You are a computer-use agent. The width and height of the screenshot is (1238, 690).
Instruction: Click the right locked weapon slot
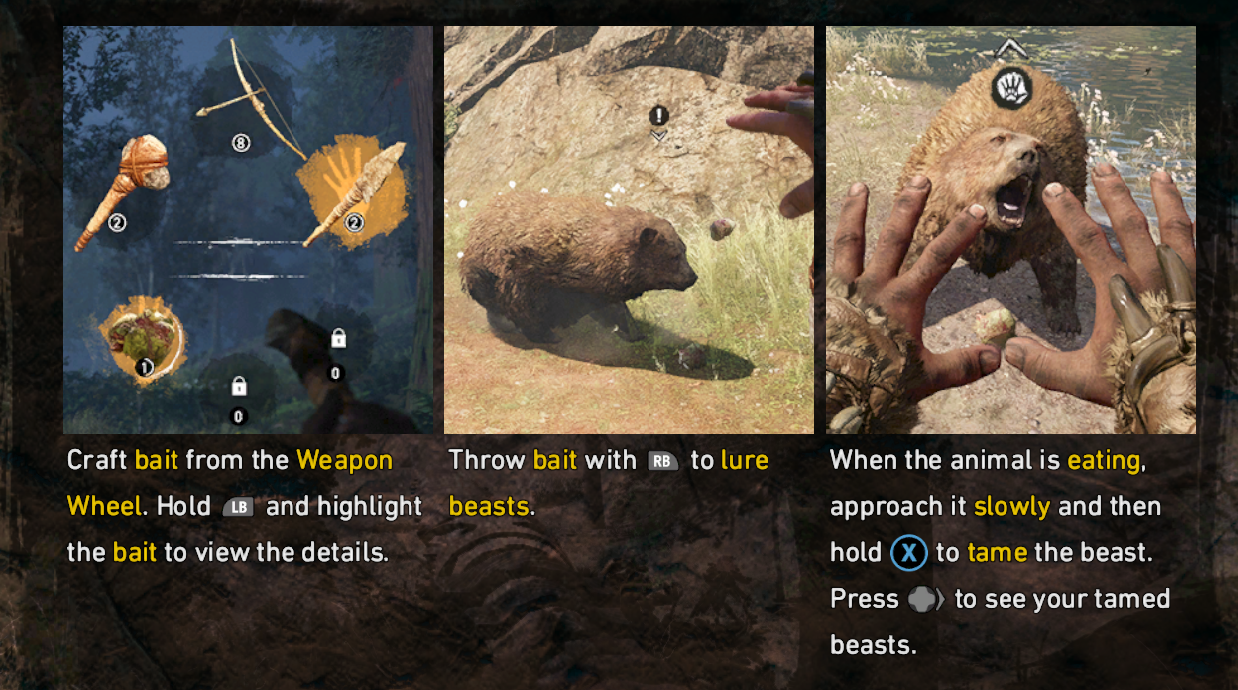[x=338, y=340]
